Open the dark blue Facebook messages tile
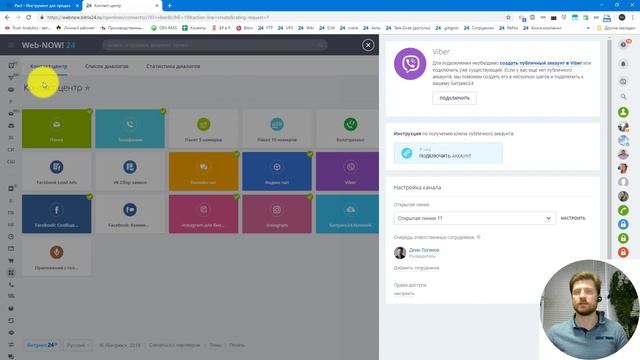 tap(57, 214)
